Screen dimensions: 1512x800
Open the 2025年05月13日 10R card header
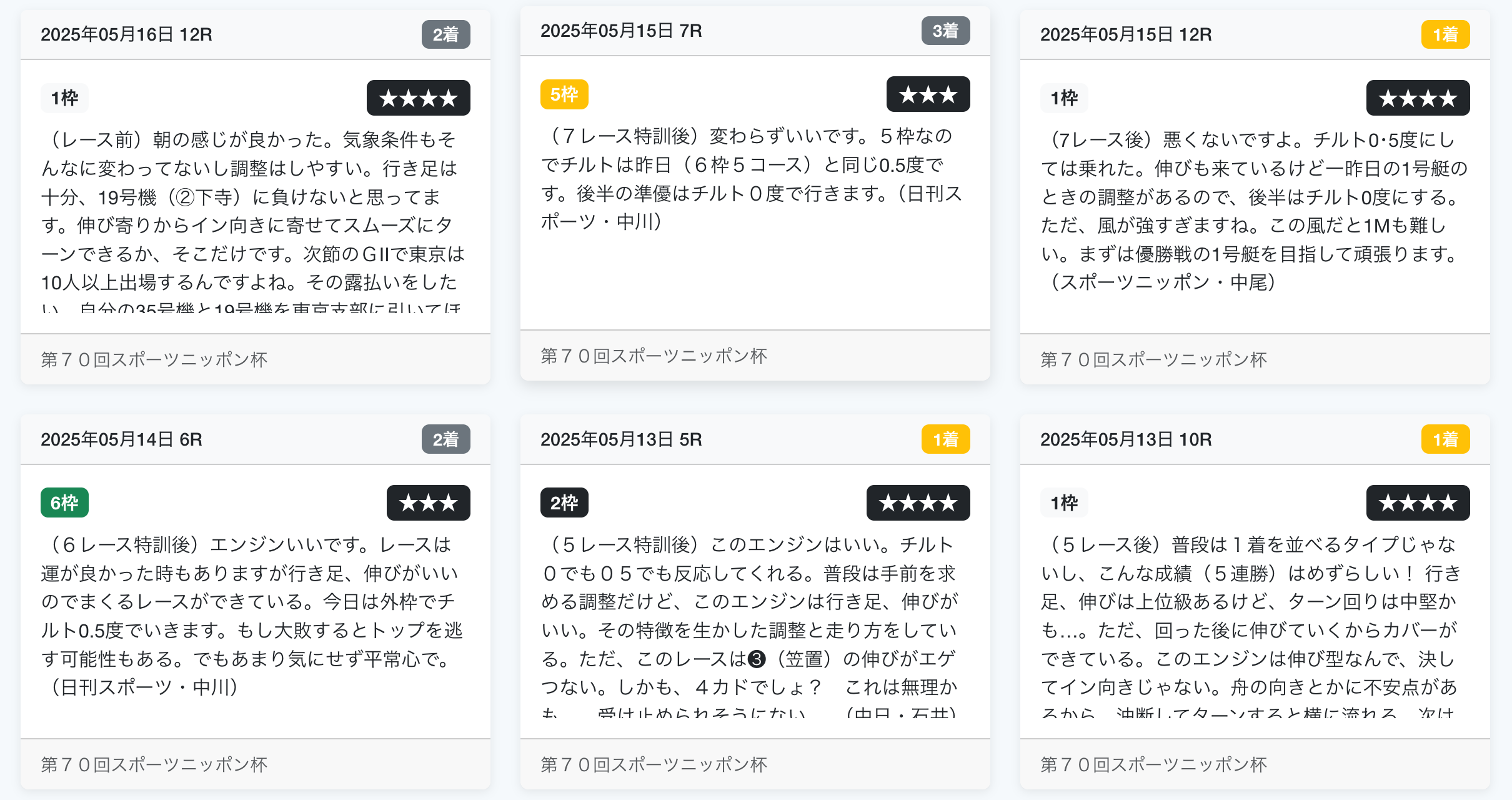(x=1126, y=439)
